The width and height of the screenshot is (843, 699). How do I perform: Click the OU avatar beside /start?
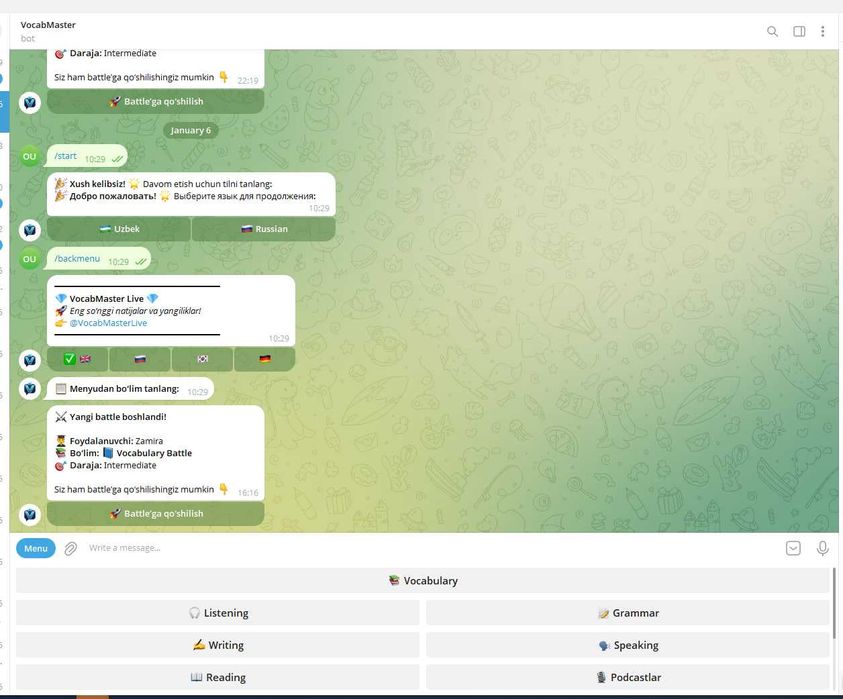tap(30, 156)
